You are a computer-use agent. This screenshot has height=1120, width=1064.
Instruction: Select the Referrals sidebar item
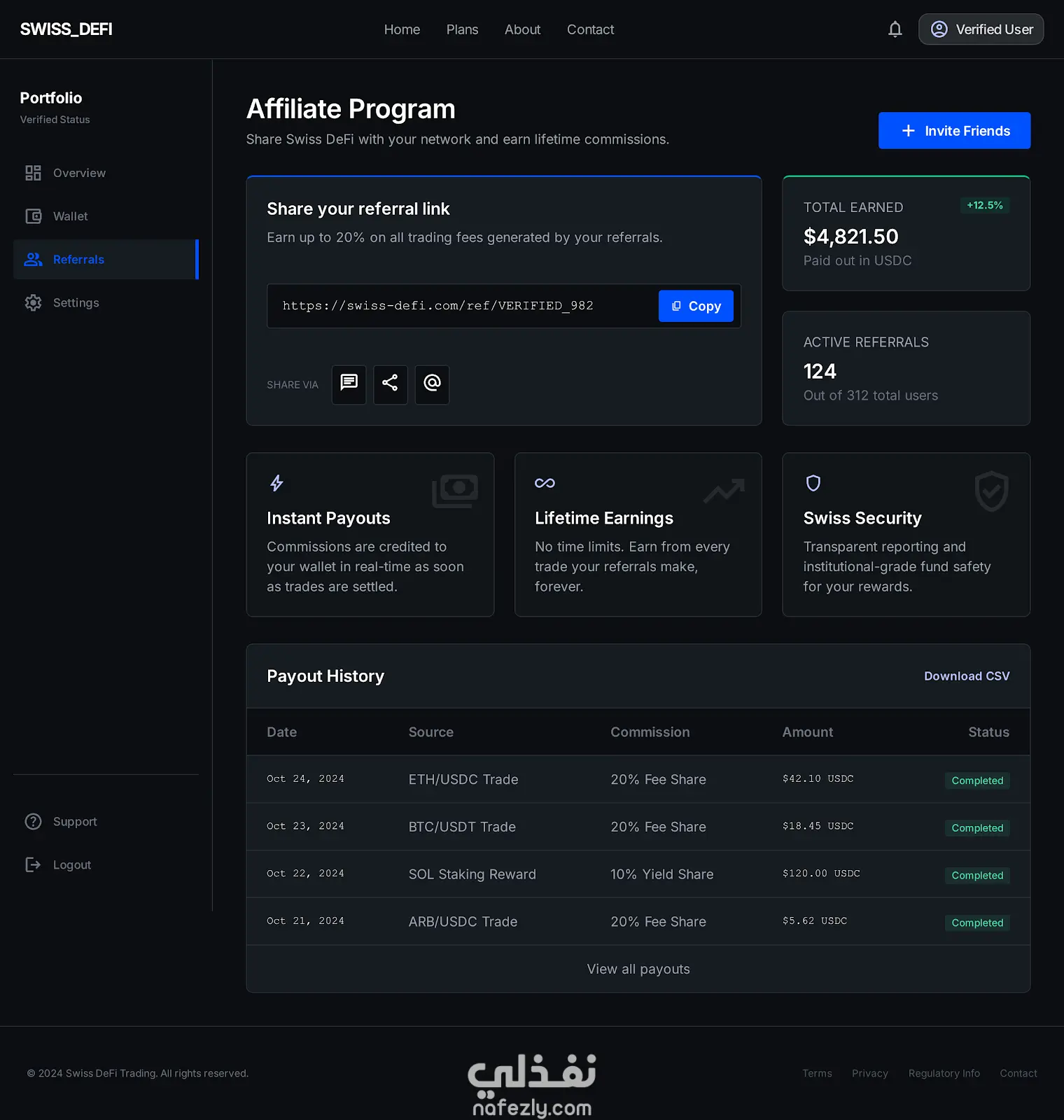click(106, 260)
